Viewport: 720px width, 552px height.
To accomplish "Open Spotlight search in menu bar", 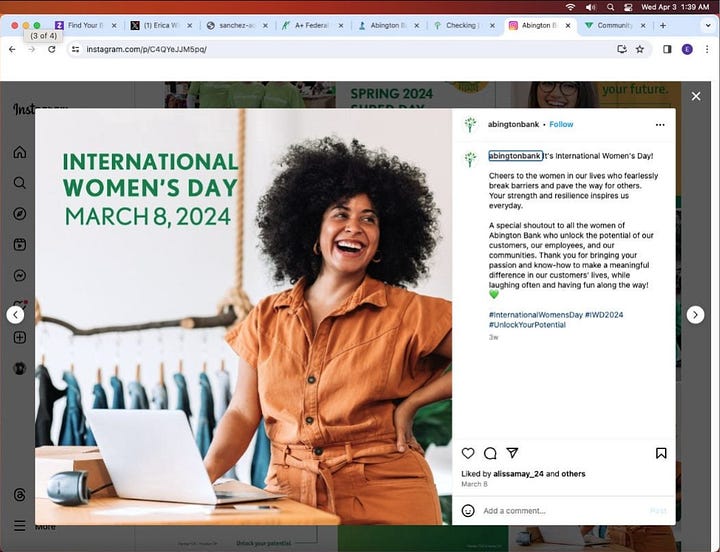I will pyautogui.click(x=610, y=7).
